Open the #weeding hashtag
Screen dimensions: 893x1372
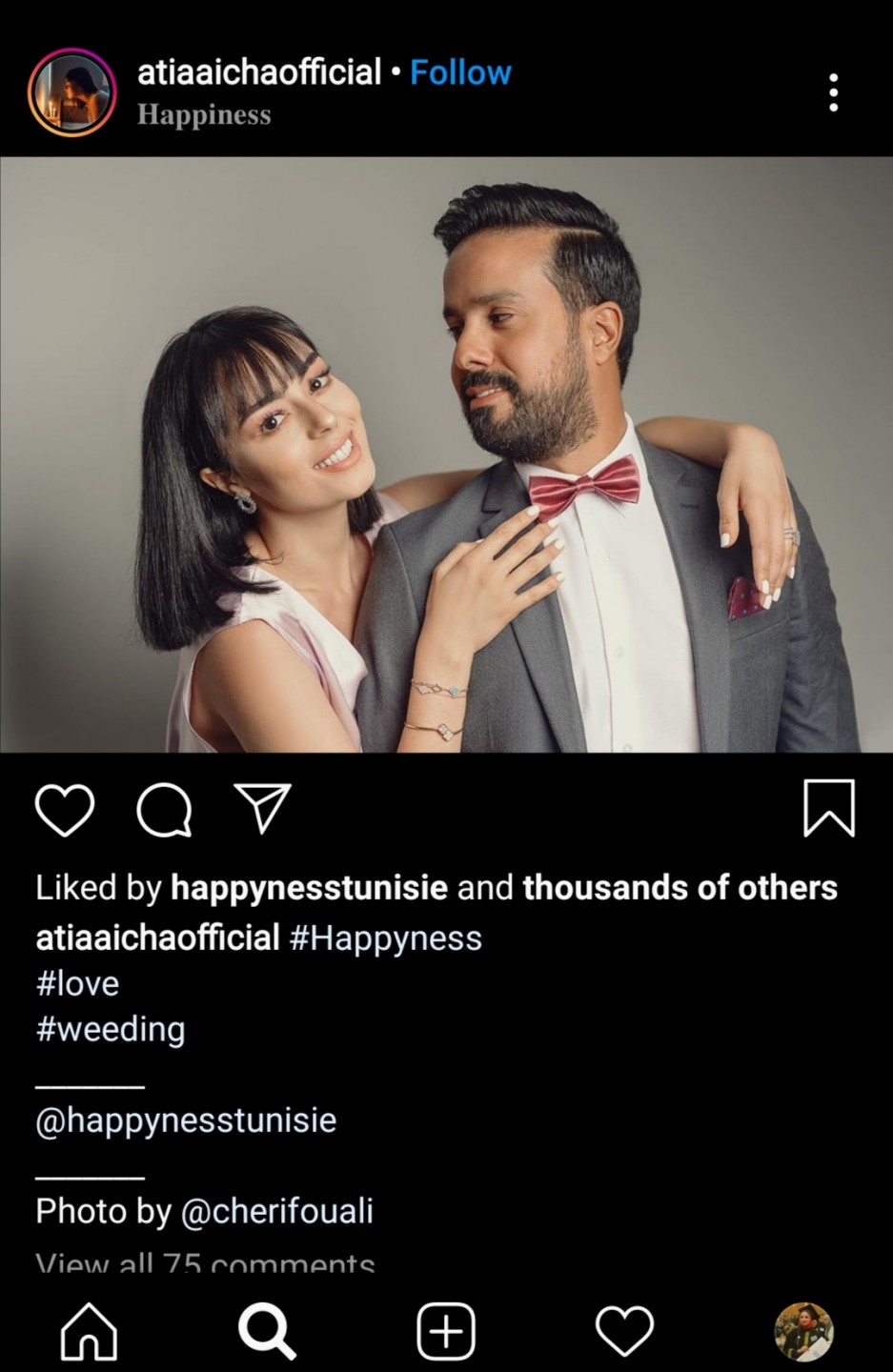point(111,1030)
